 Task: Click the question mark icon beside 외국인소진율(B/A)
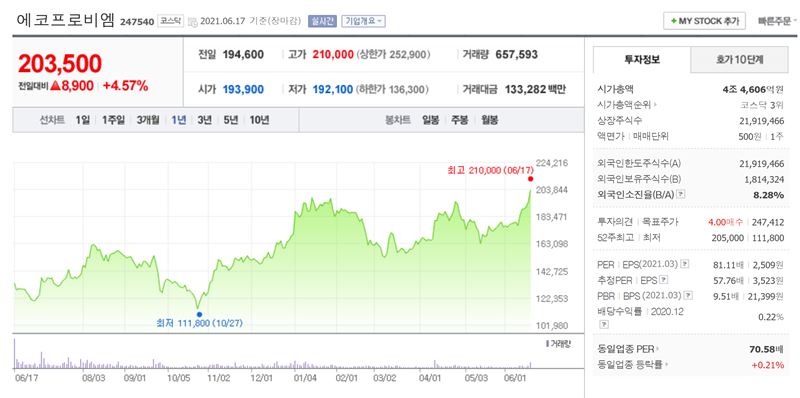click(681, 194)
